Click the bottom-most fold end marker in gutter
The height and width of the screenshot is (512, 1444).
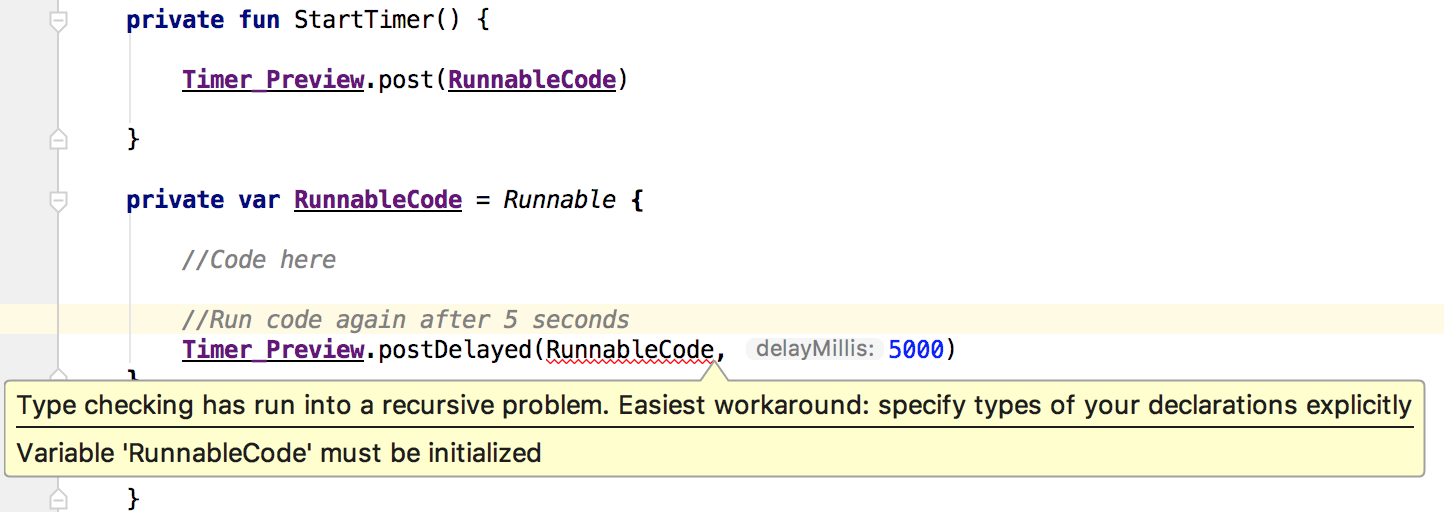[x=58, y=497]
